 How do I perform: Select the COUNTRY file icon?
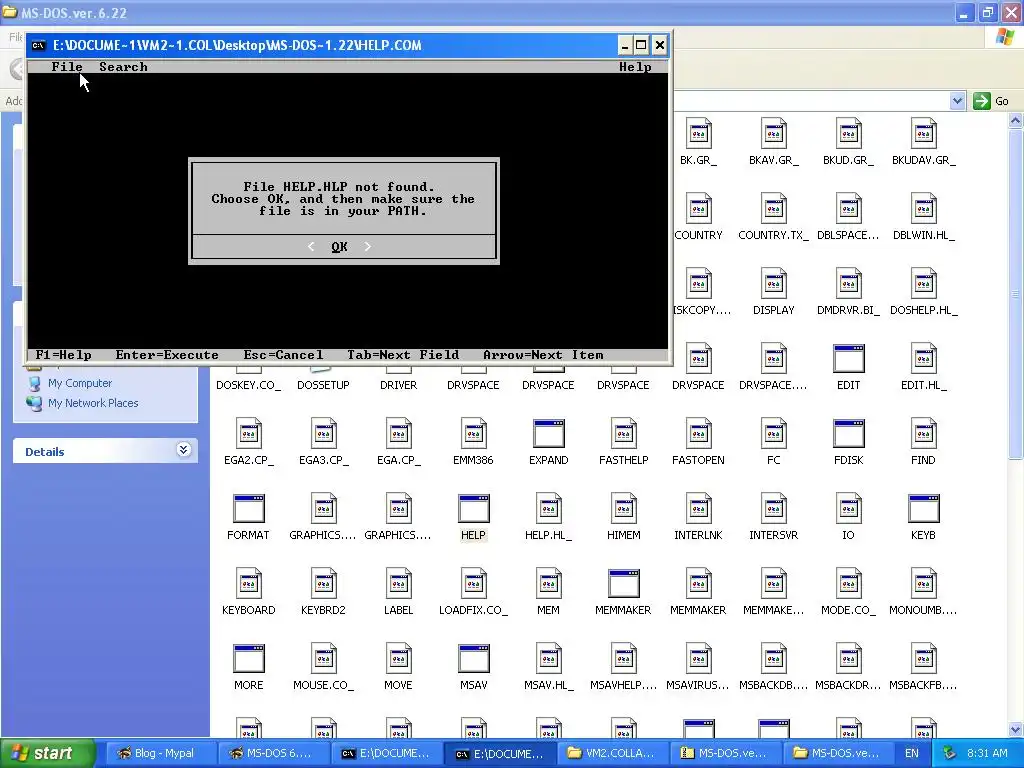tap(698, 209)
